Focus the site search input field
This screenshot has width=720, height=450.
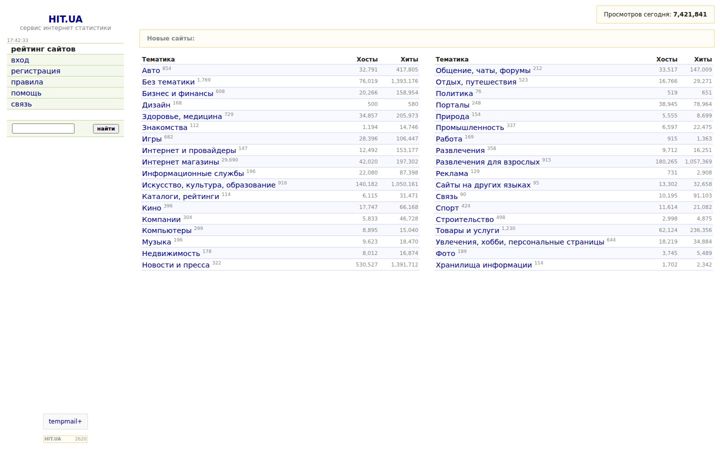click(43, 129)
